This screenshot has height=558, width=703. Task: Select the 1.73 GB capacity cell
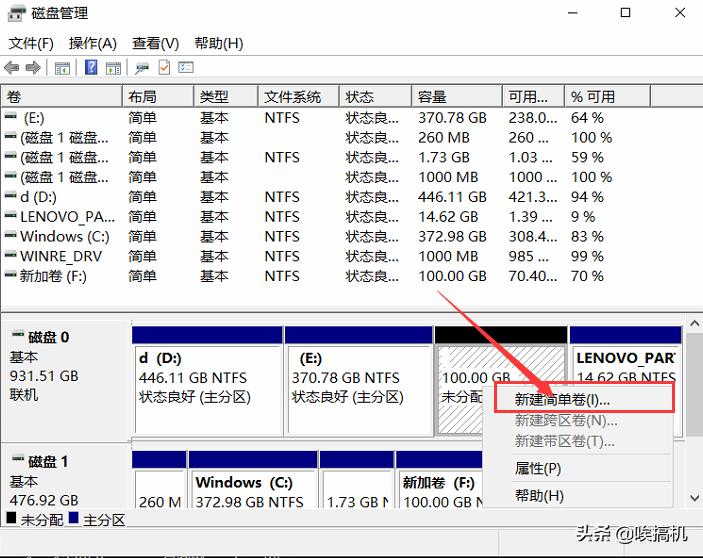(444, 157)
